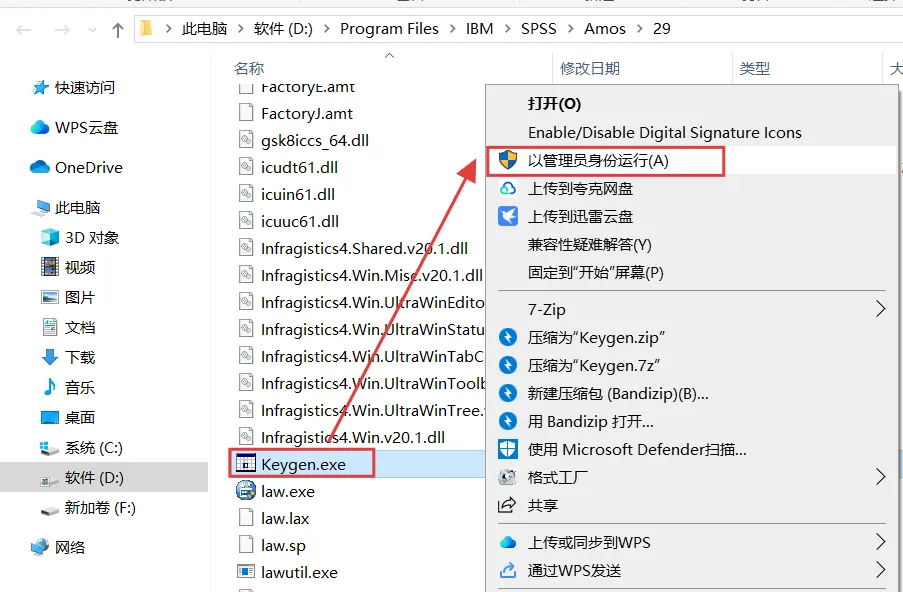Click the Bandizip icon beside 压缩为"Keygen.zip"
903x592 pixels.
pos(508,337)
